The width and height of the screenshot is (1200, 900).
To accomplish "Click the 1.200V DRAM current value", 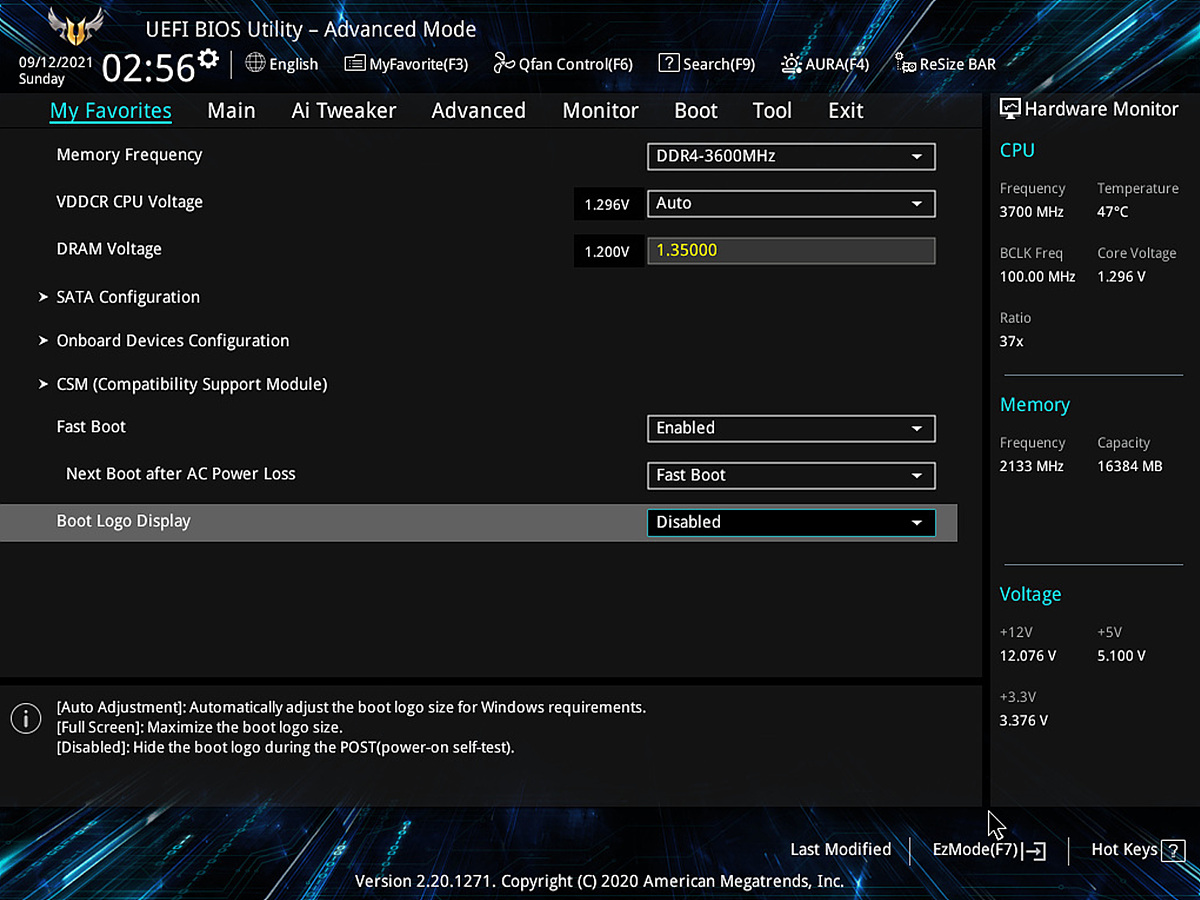I will click(607, 251).
